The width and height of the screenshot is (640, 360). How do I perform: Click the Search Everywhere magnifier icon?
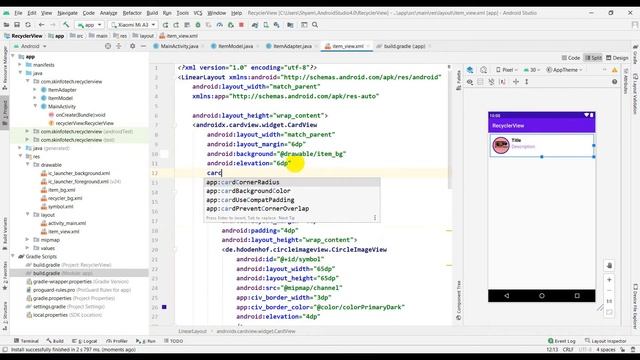(x=315, y=25)
